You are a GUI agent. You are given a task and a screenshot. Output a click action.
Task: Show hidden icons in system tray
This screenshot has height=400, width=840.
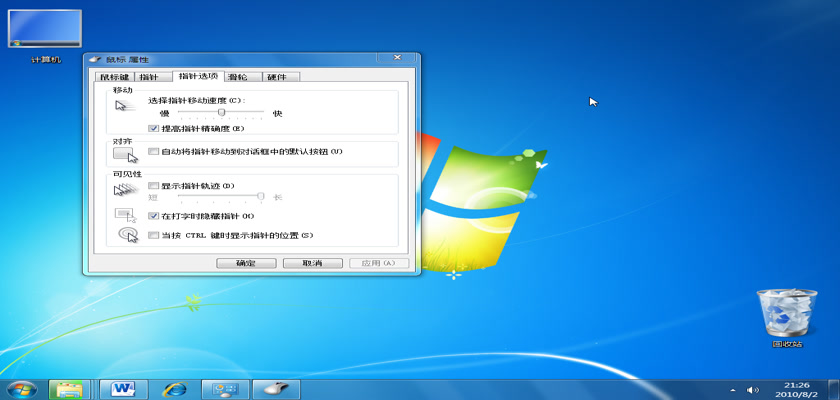734,390
